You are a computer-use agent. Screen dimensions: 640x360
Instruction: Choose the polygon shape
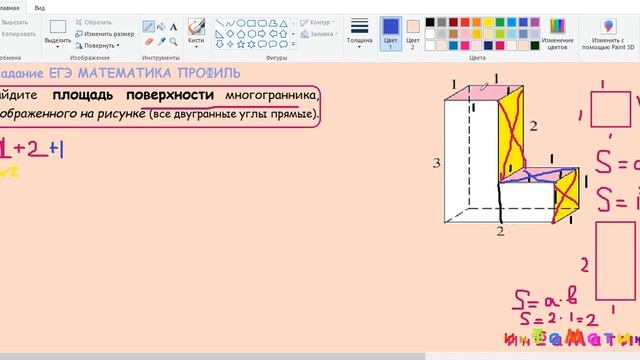point(273,23)
